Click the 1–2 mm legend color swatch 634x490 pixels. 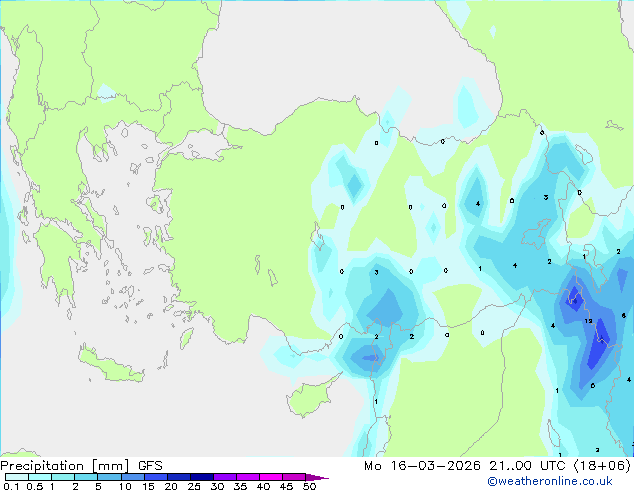tap(63, 477)
